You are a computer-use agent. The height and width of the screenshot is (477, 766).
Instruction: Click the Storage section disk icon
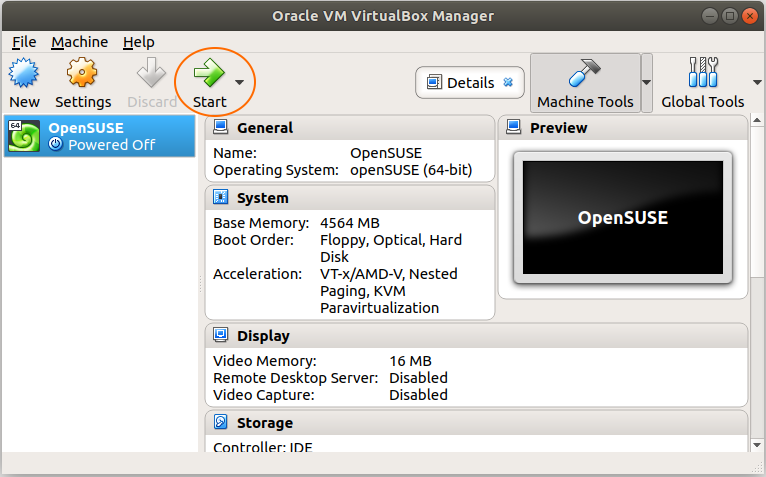(220, 422)
